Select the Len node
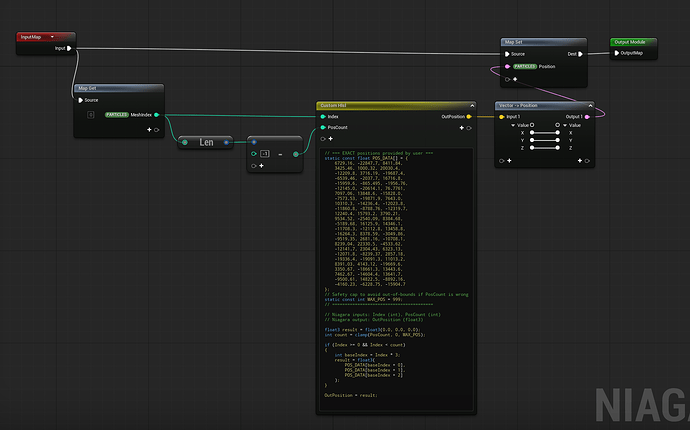Screen dimensions: 690x430 [x=206, y=142]
